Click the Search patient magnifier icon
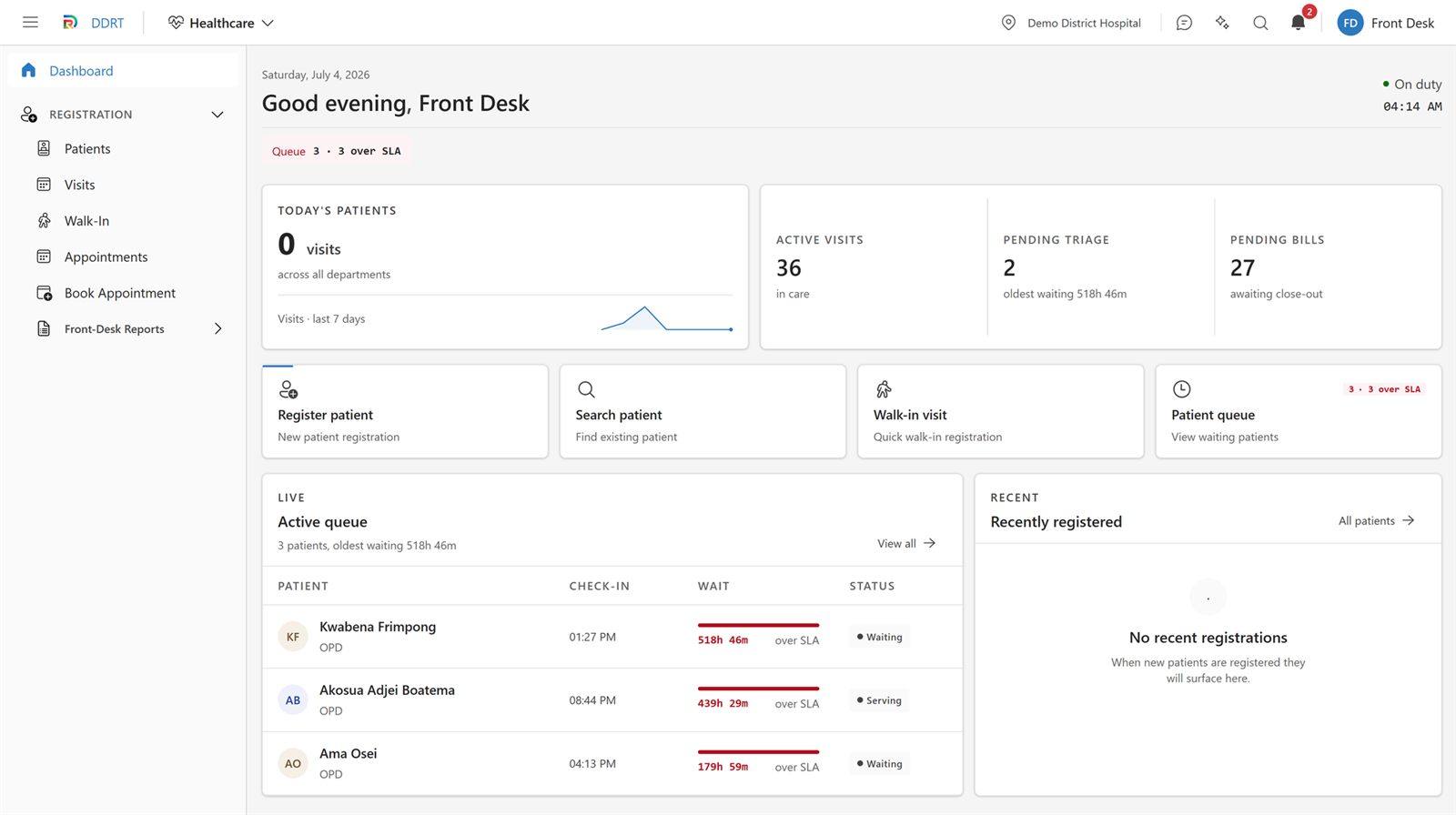 586,389
